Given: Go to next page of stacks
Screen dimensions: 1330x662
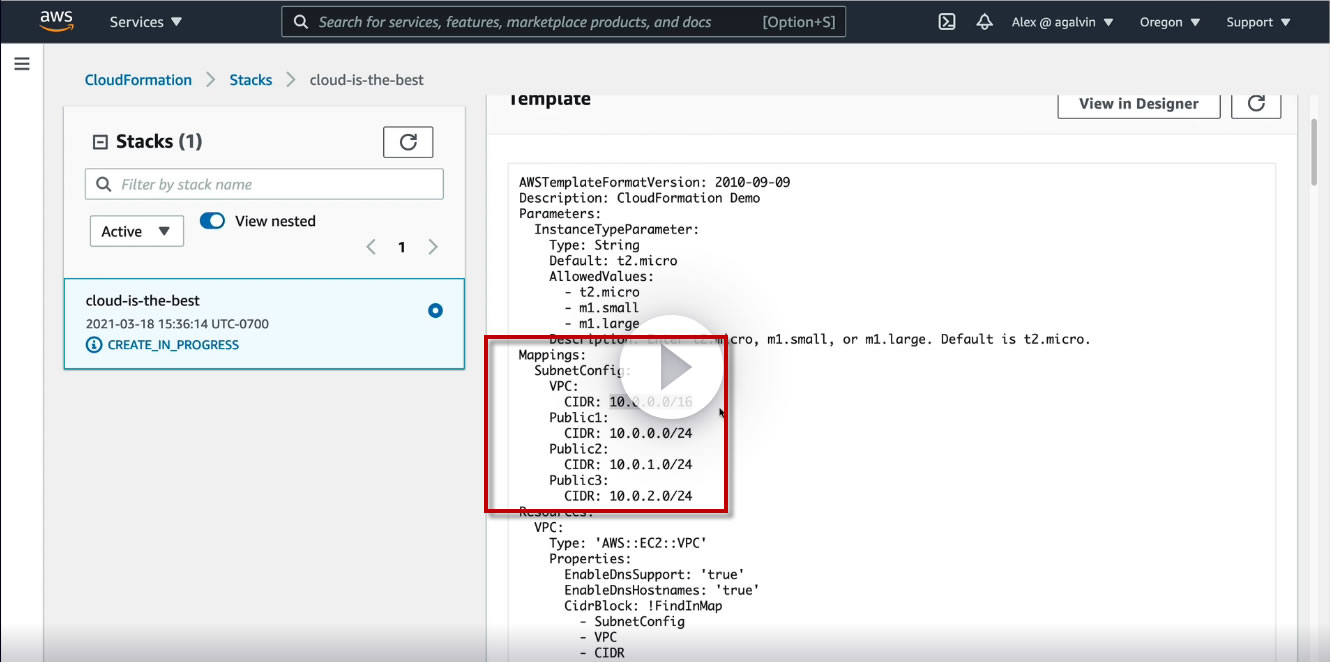Looking at the screenshot, I should point(433,247).
